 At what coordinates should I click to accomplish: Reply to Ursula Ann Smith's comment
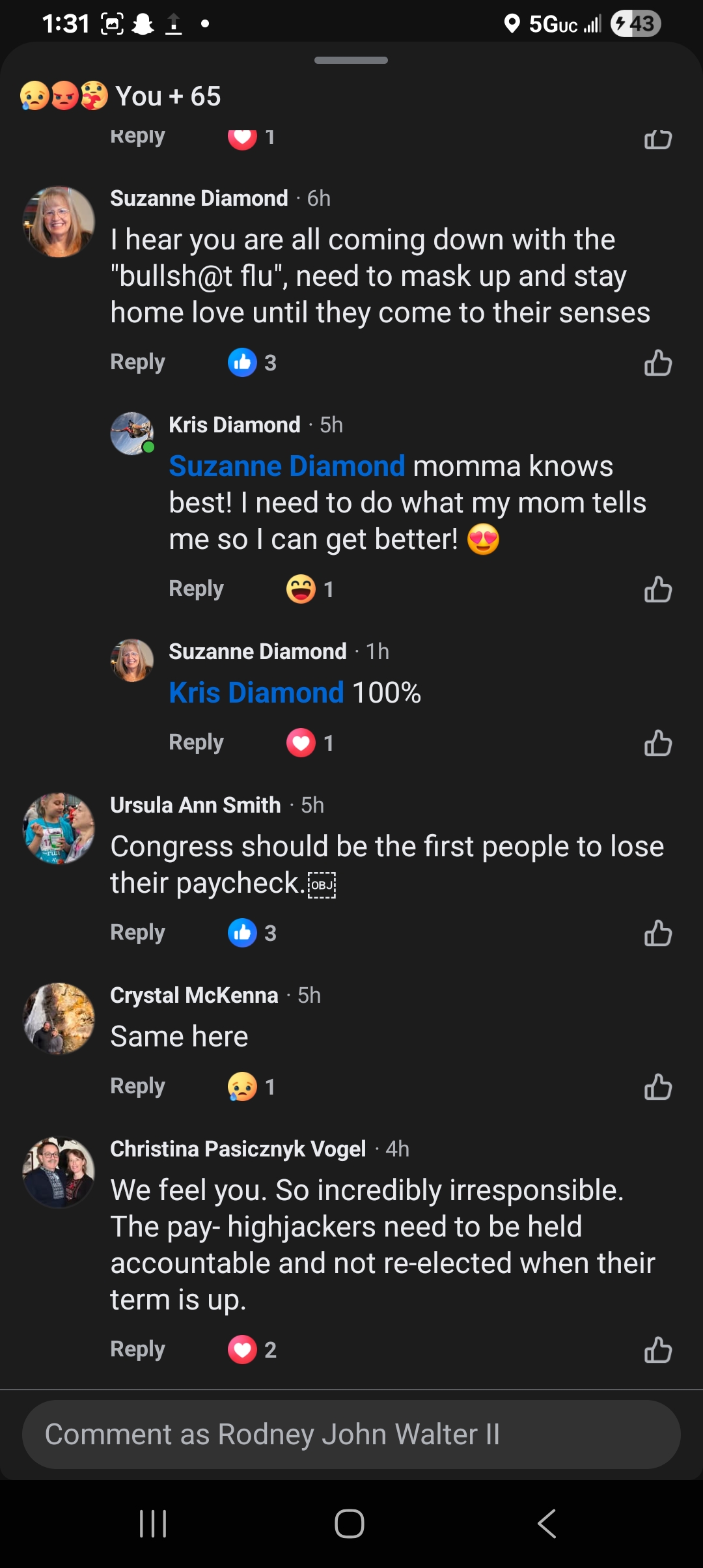point(137,932)
